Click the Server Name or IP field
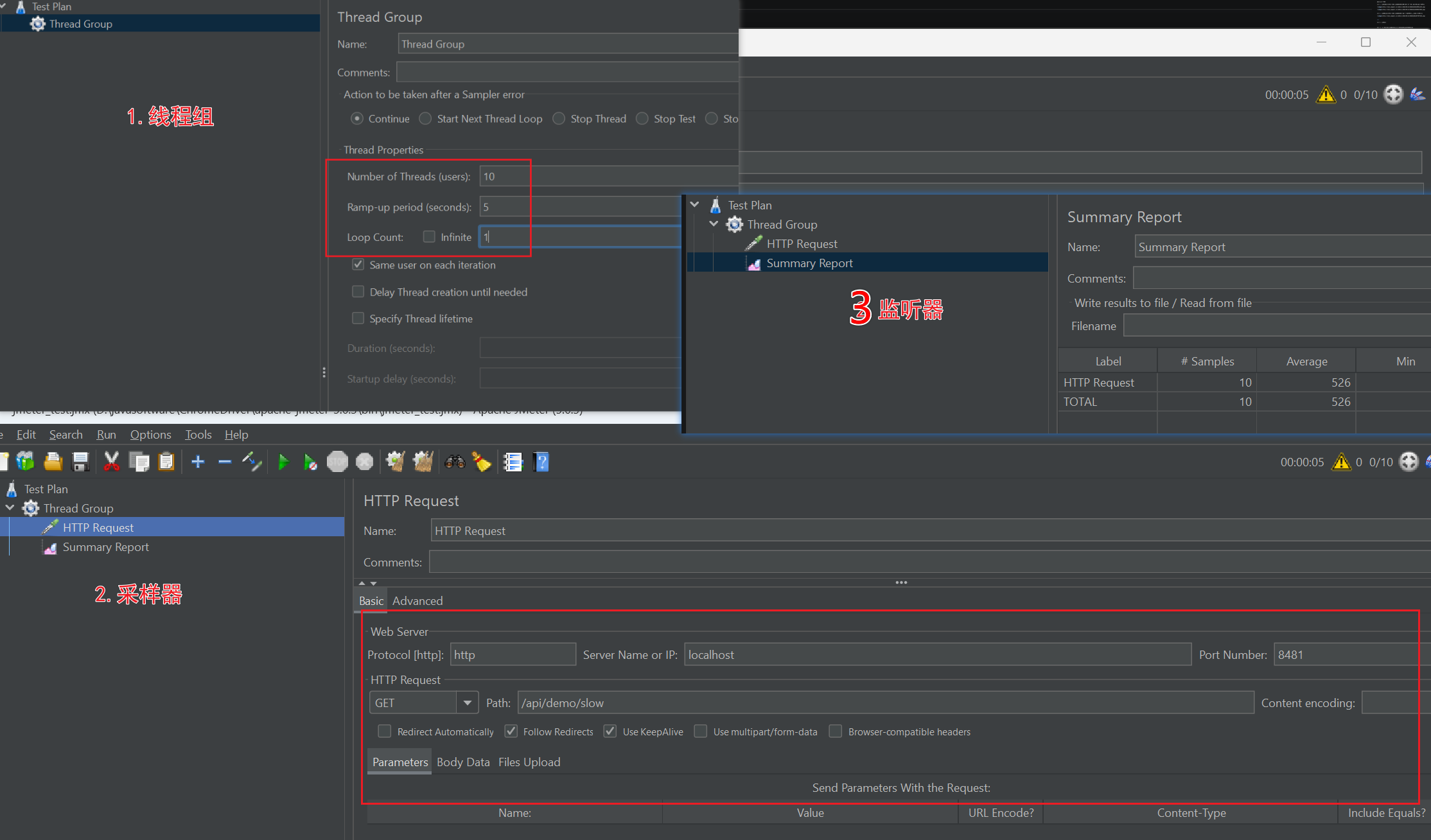 pyautogui.click(x=938, y=654)
